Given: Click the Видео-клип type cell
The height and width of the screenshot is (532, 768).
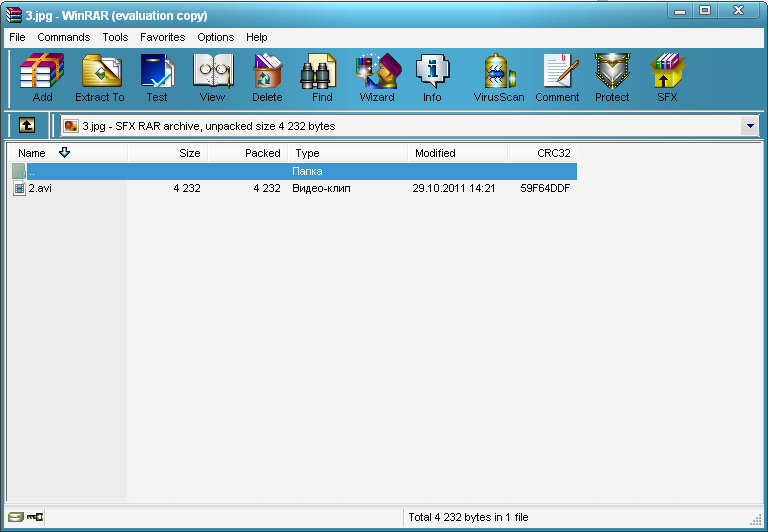Looking at the screenshot, I should (x=321, y=188).
